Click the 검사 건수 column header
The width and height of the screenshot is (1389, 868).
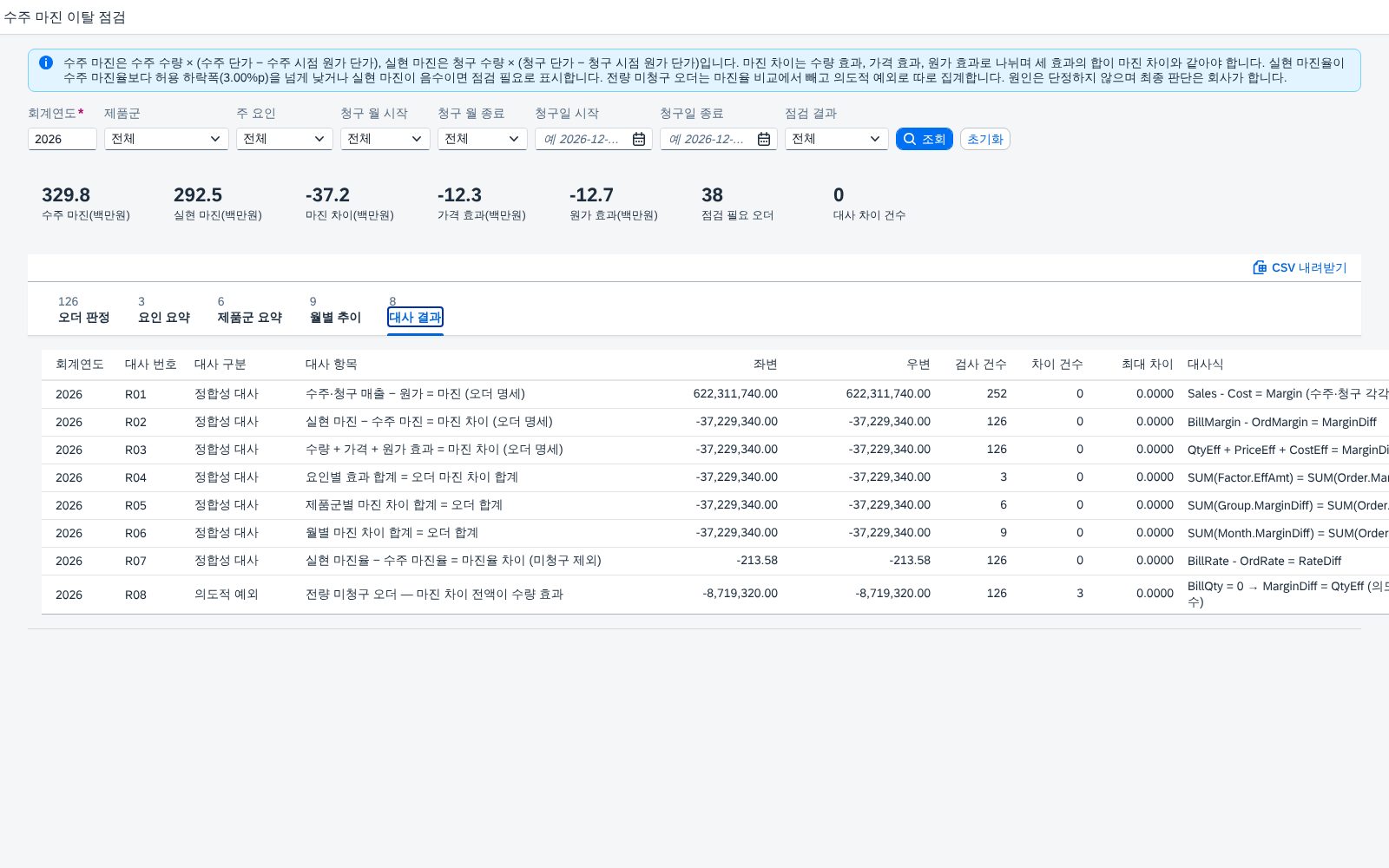coord(981,365)
